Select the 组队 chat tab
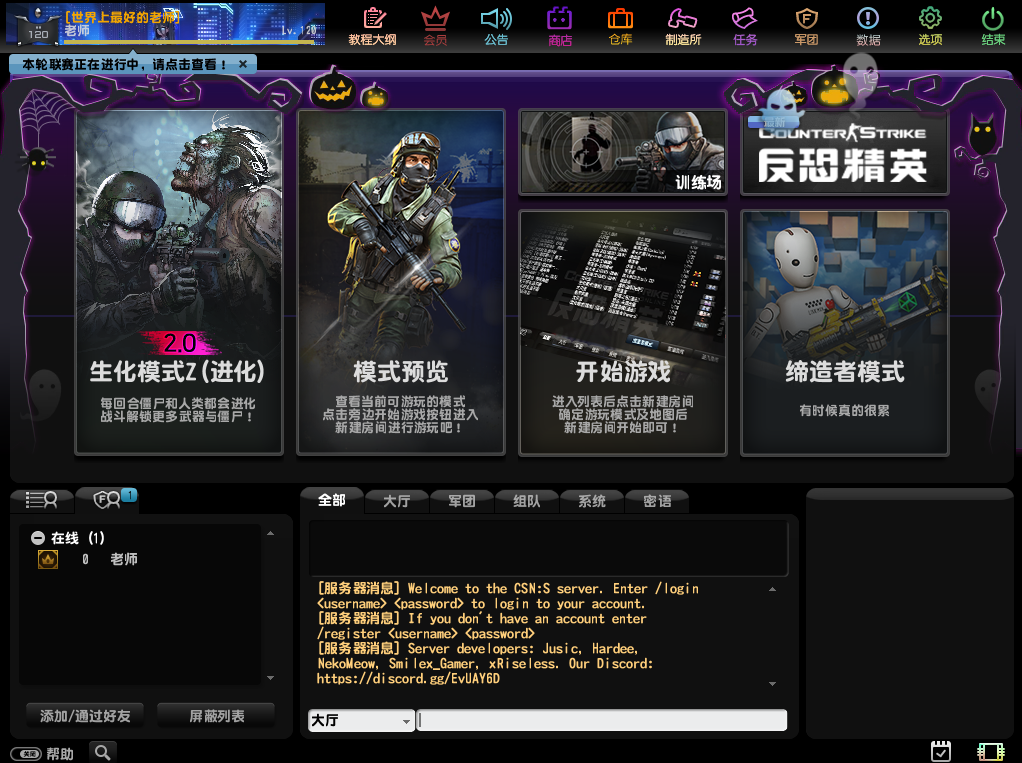This screenshot has width=1022, height=763. point(527,501)
